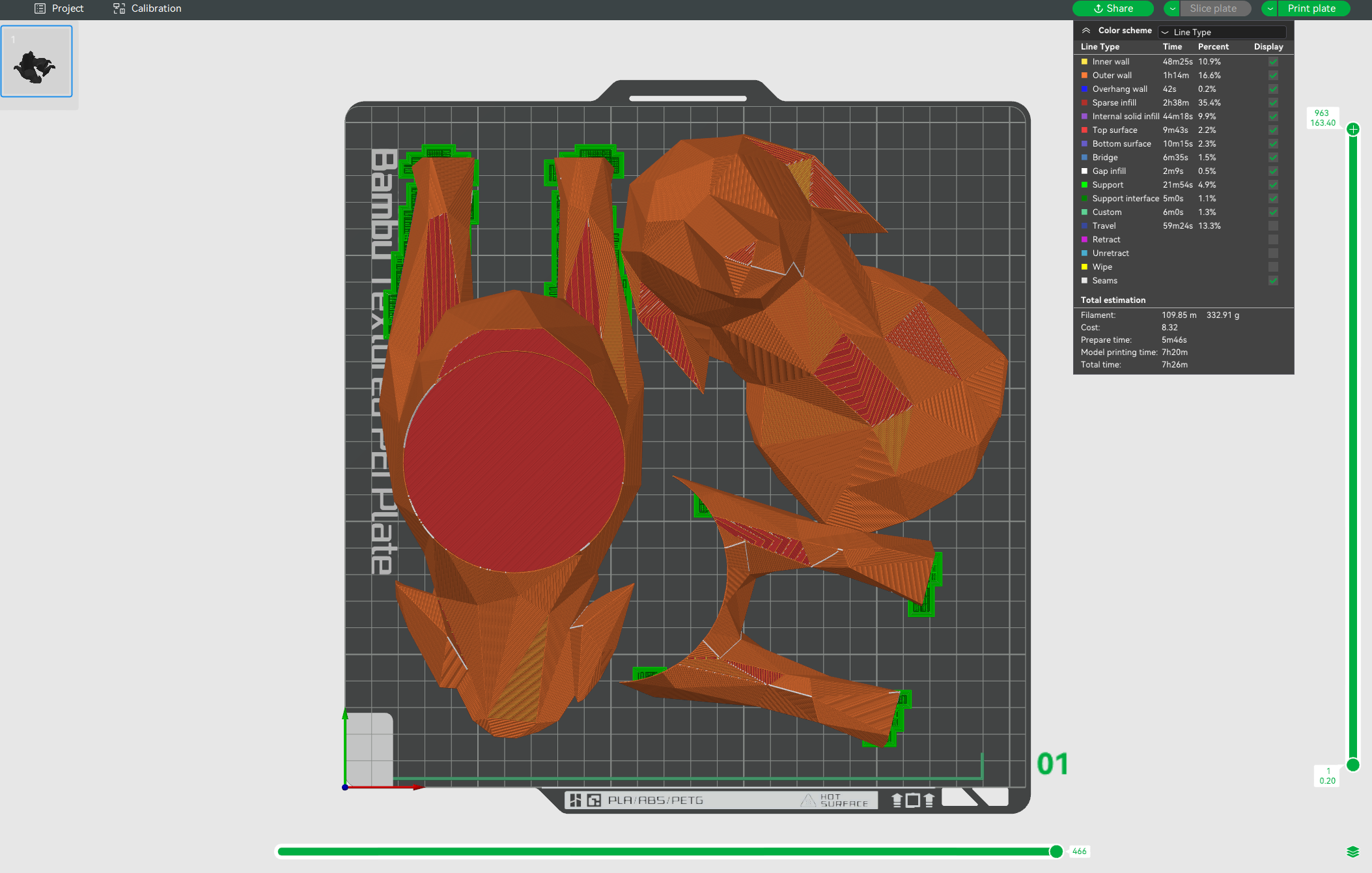Click the Share upload icon button

(1098, 8)
